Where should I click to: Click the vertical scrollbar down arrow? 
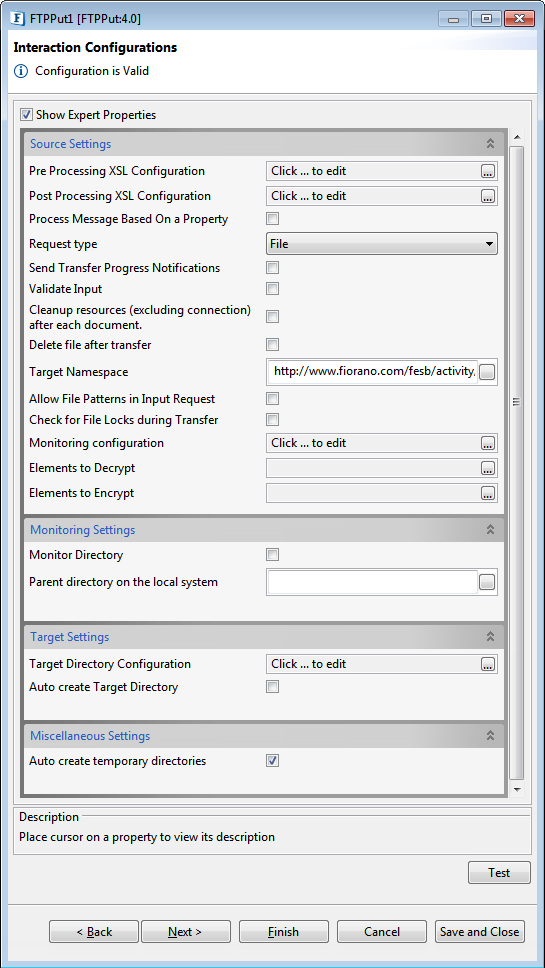(x=517, y=790)
